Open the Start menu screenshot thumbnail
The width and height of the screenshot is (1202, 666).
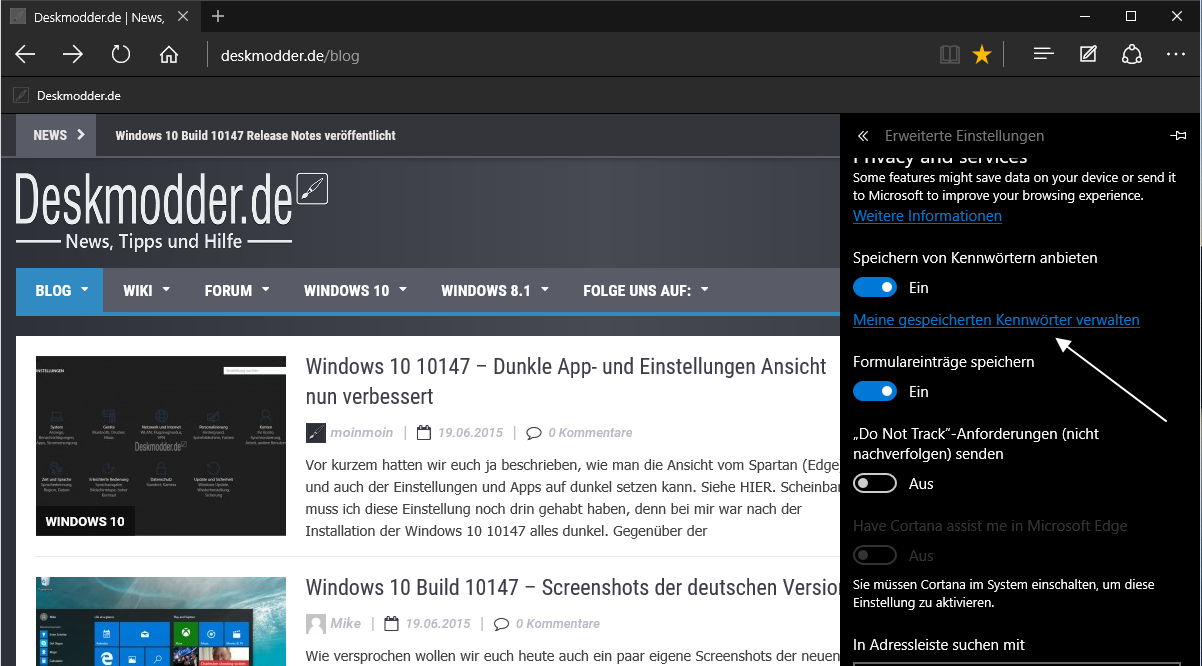tap(161, 621)
